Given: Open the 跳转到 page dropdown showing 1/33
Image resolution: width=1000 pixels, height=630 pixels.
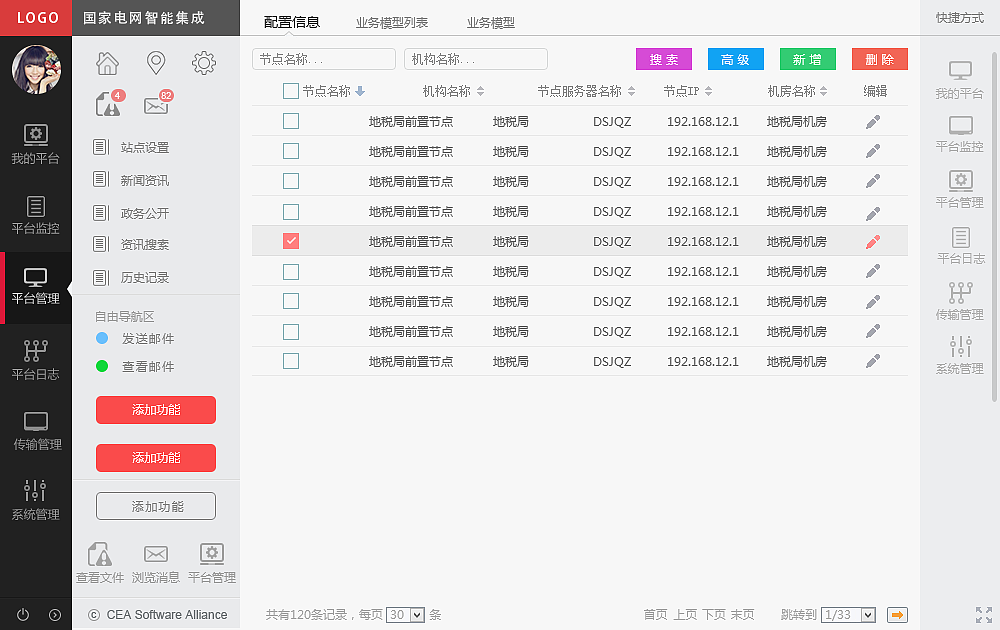Looking at the screenshot, I should point(848,615).
